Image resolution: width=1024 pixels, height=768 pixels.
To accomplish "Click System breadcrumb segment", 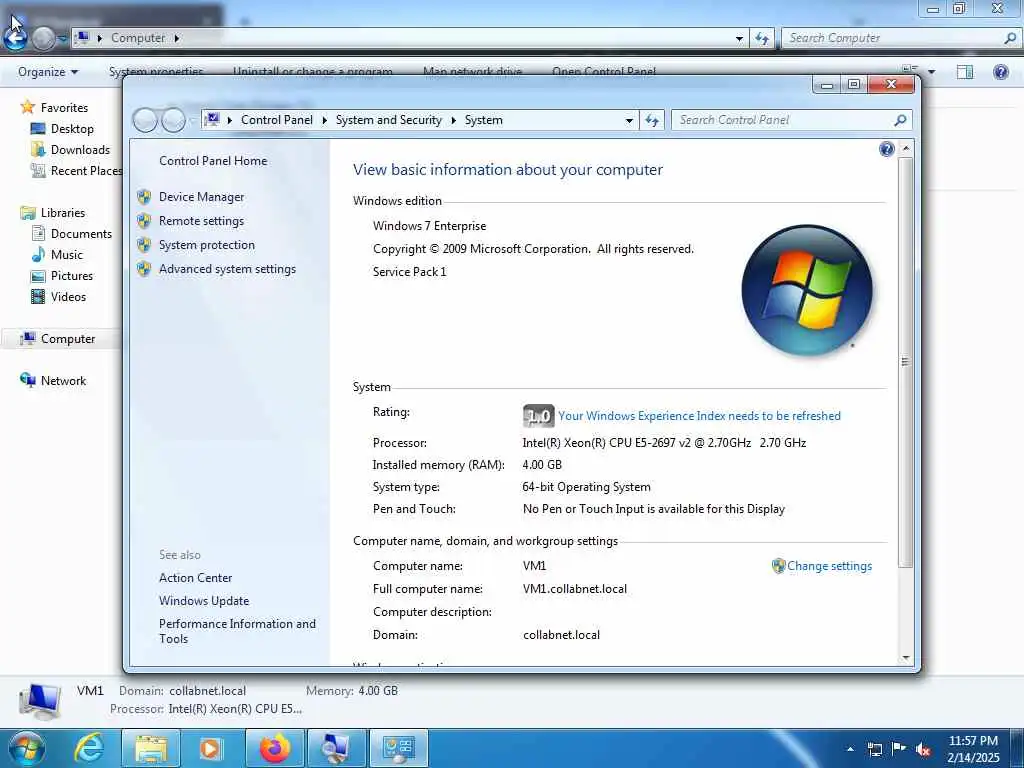I will [483, 120].
